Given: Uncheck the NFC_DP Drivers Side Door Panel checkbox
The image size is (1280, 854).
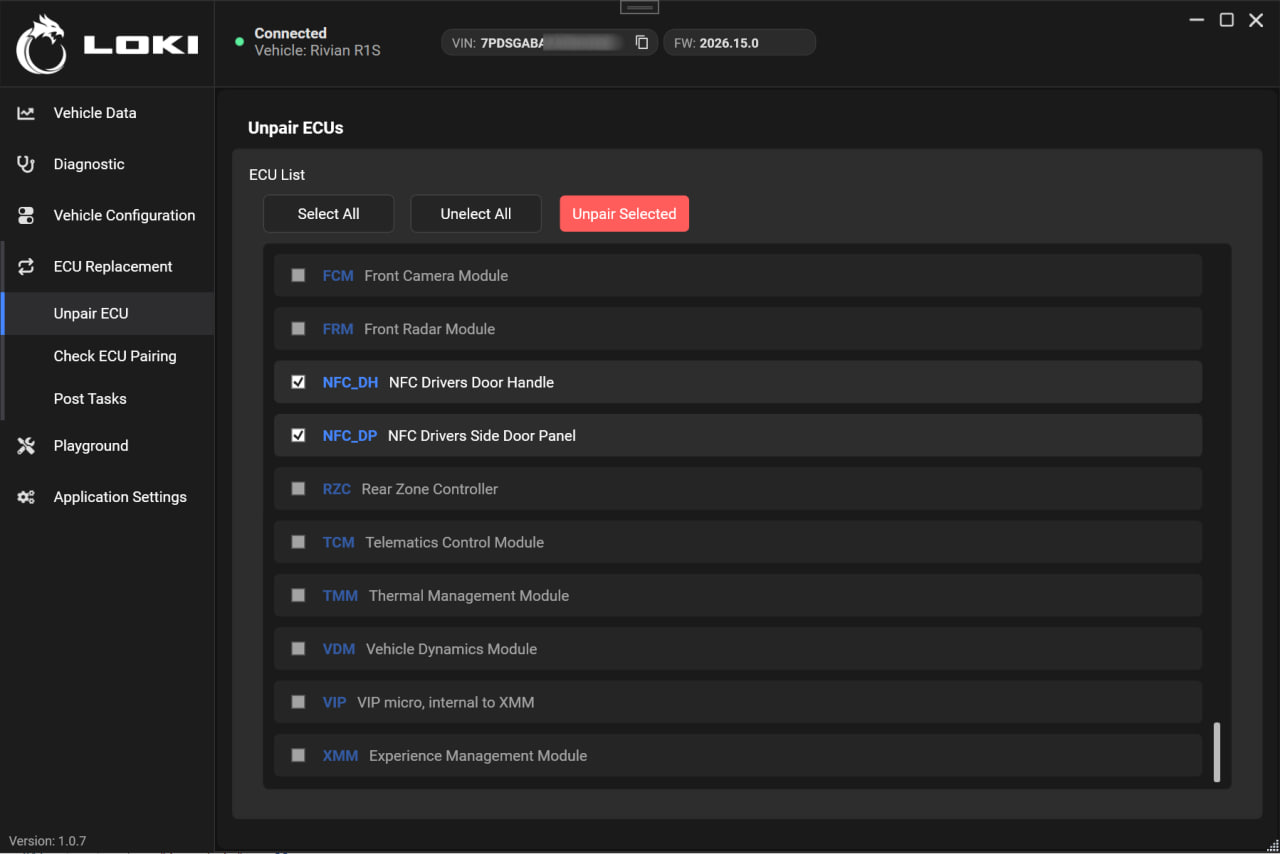Looking at the screenshot, I should point(298,435).
